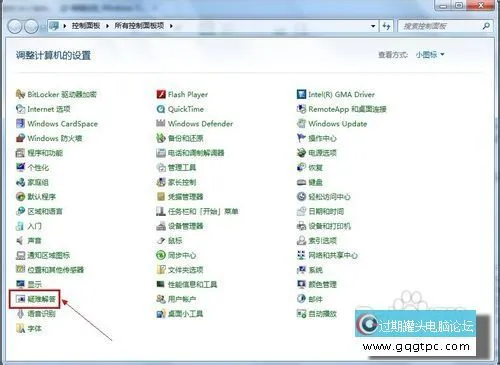Click the 入门 link
The image size is (500, 365).
[35, 226]
